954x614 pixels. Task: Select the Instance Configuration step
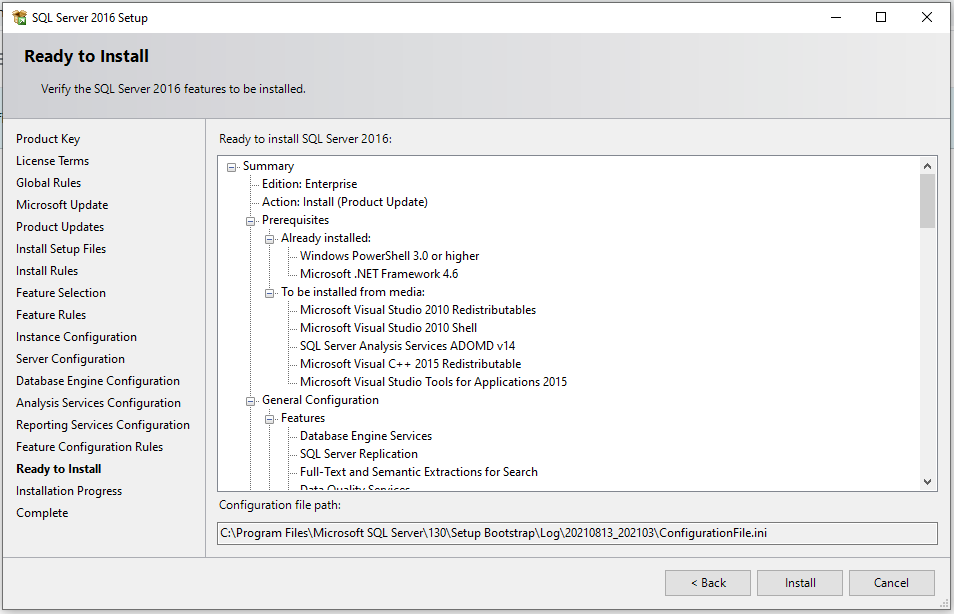77,337
